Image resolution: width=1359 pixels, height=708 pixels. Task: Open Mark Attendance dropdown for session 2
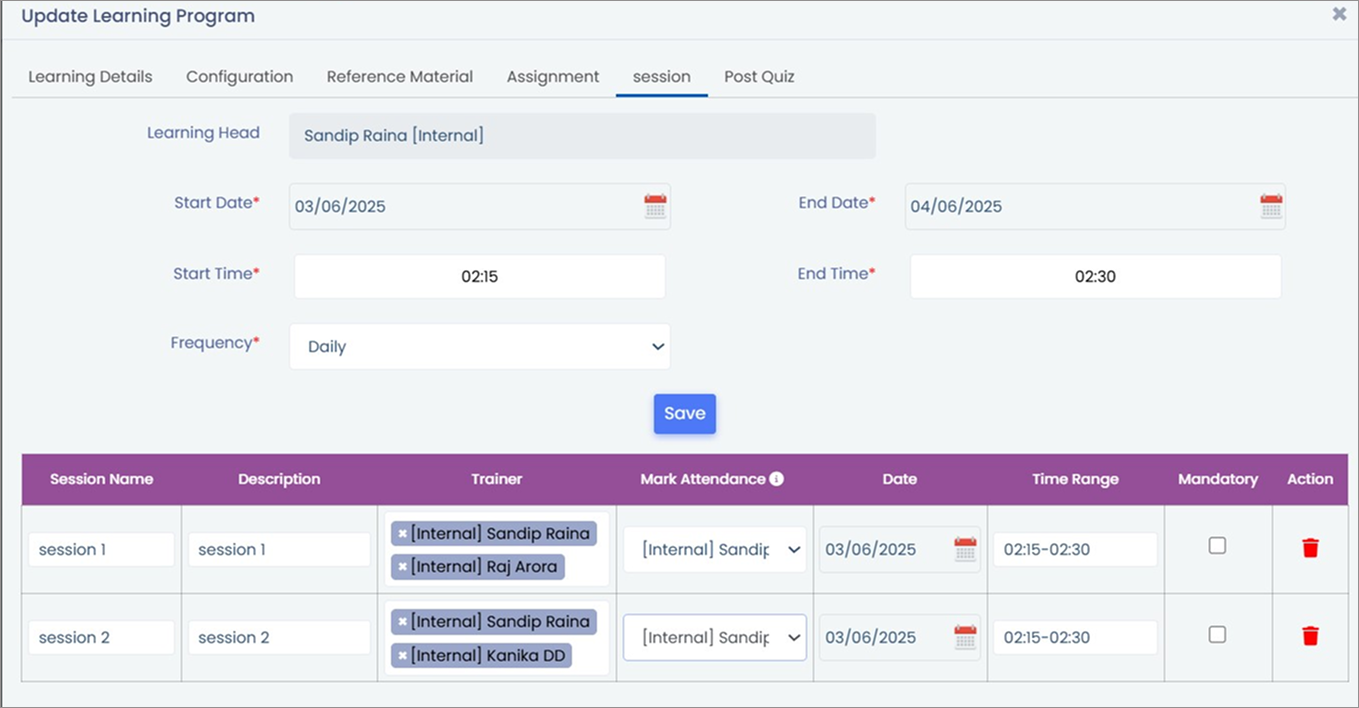pos(714,638)
